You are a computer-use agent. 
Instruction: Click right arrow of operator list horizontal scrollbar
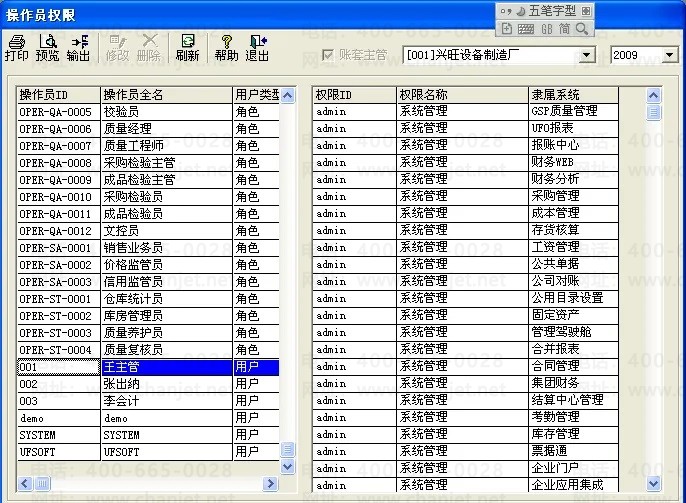point(270,483)
